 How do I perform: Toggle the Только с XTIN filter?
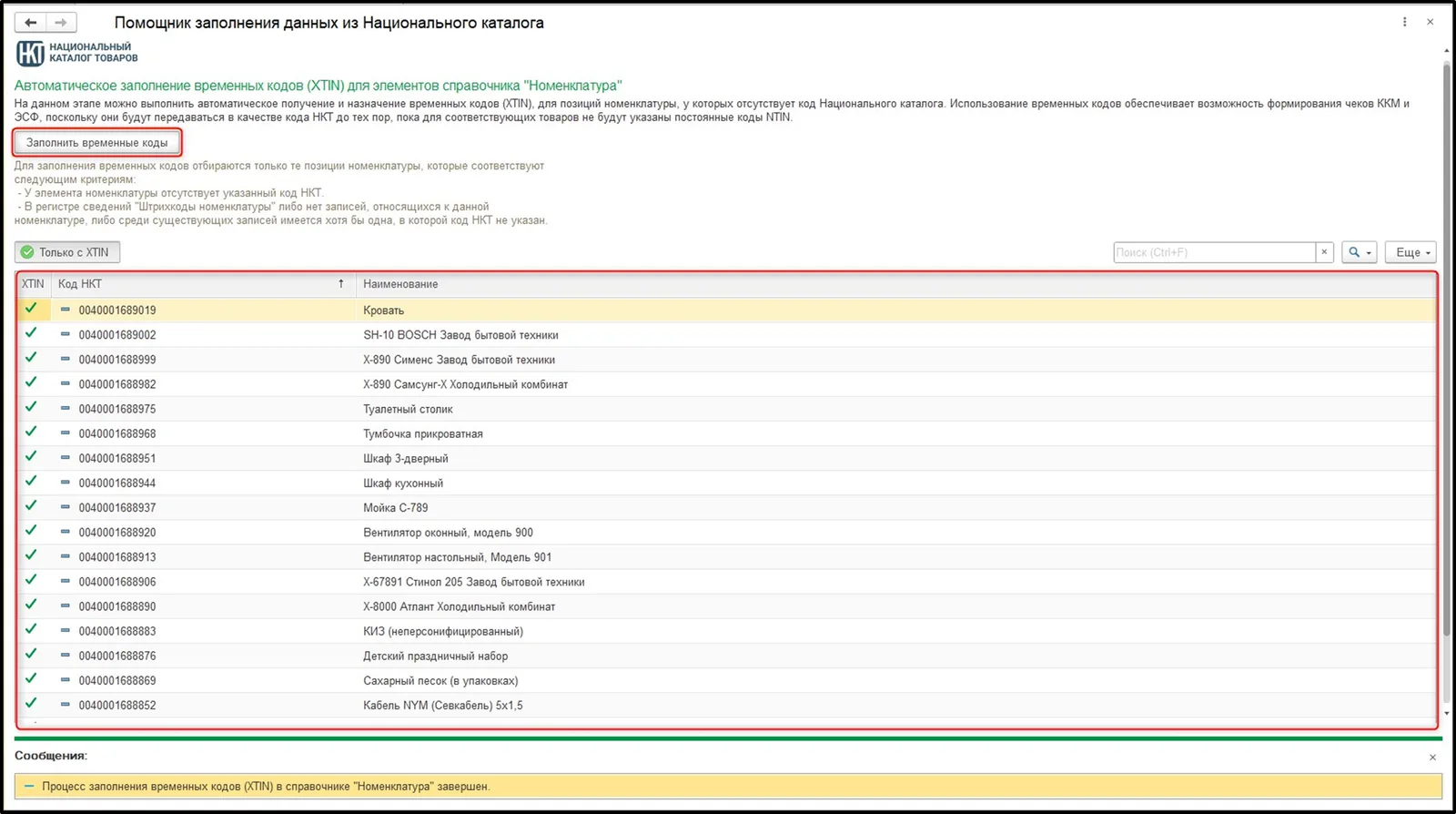[x=67, y=252]
